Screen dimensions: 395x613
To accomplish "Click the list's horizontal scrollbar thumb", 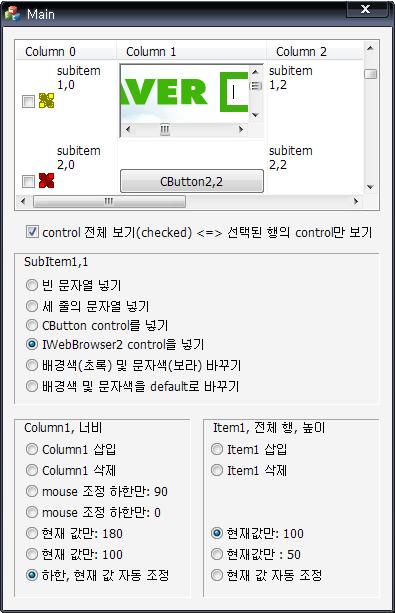I will point(109,201).
